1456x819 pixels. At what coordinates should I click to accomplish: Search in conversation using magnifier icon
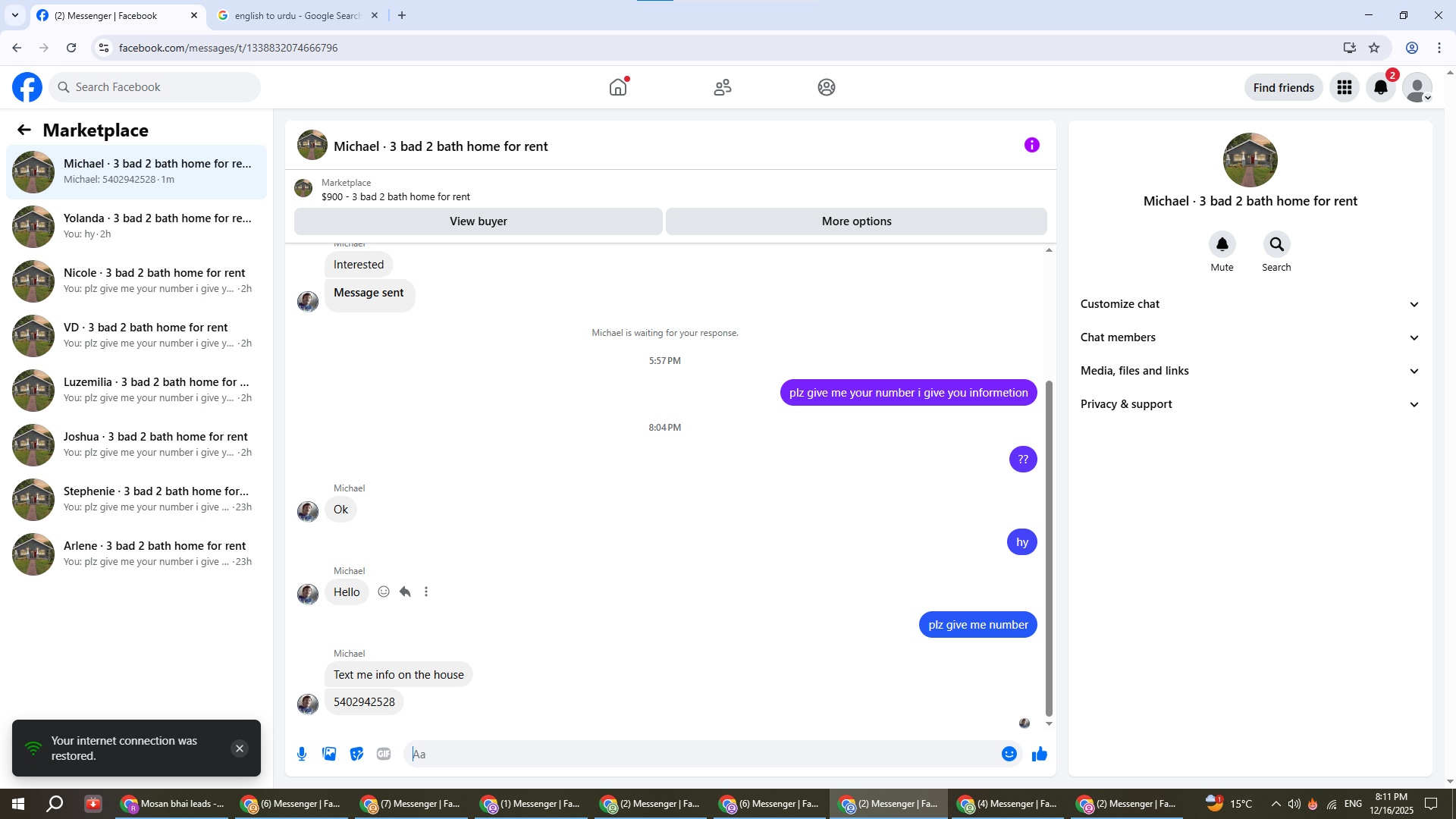(1277, 244)
